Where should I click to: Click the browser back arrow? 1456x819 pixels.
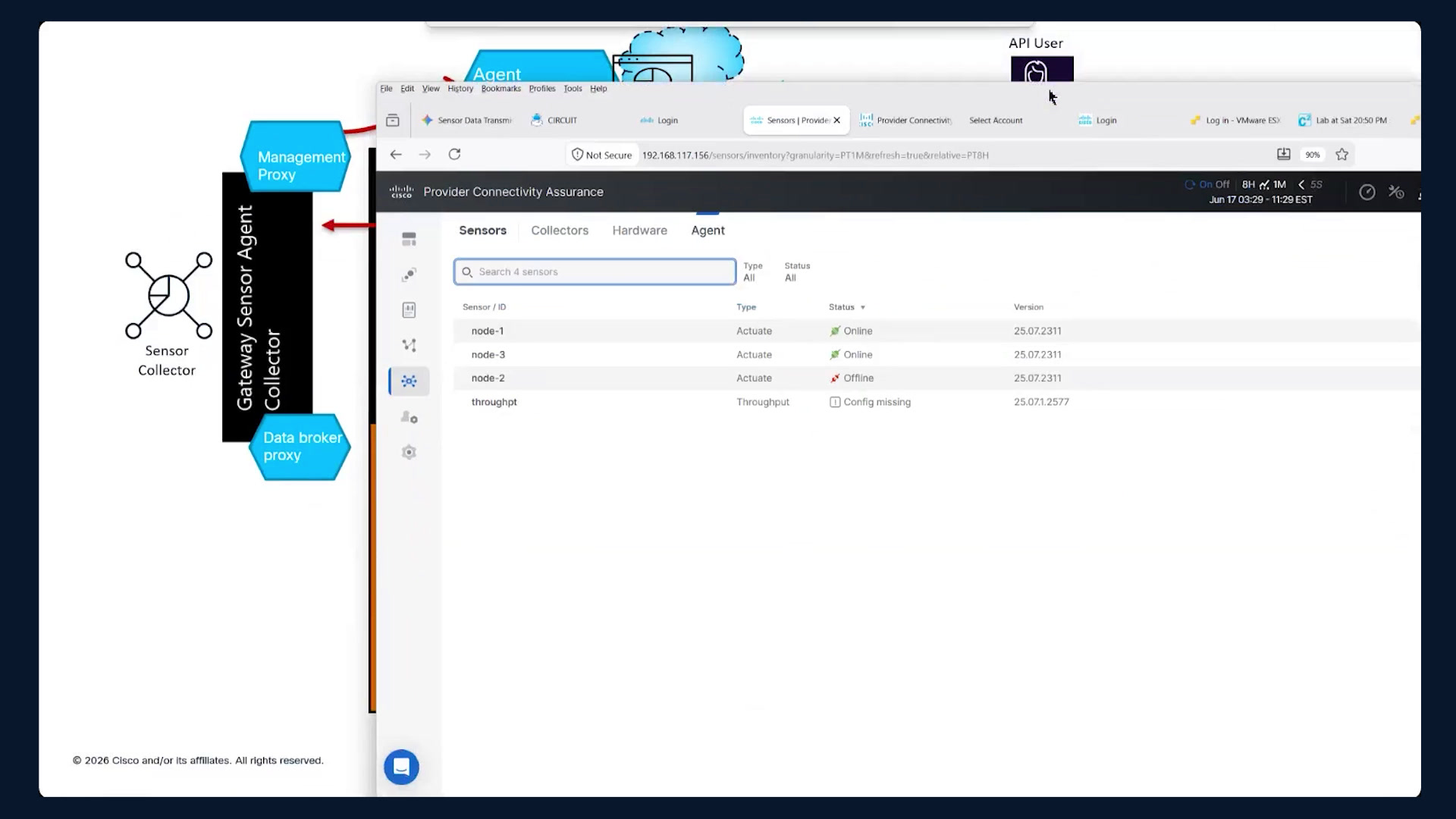click(x=396, y=155)
